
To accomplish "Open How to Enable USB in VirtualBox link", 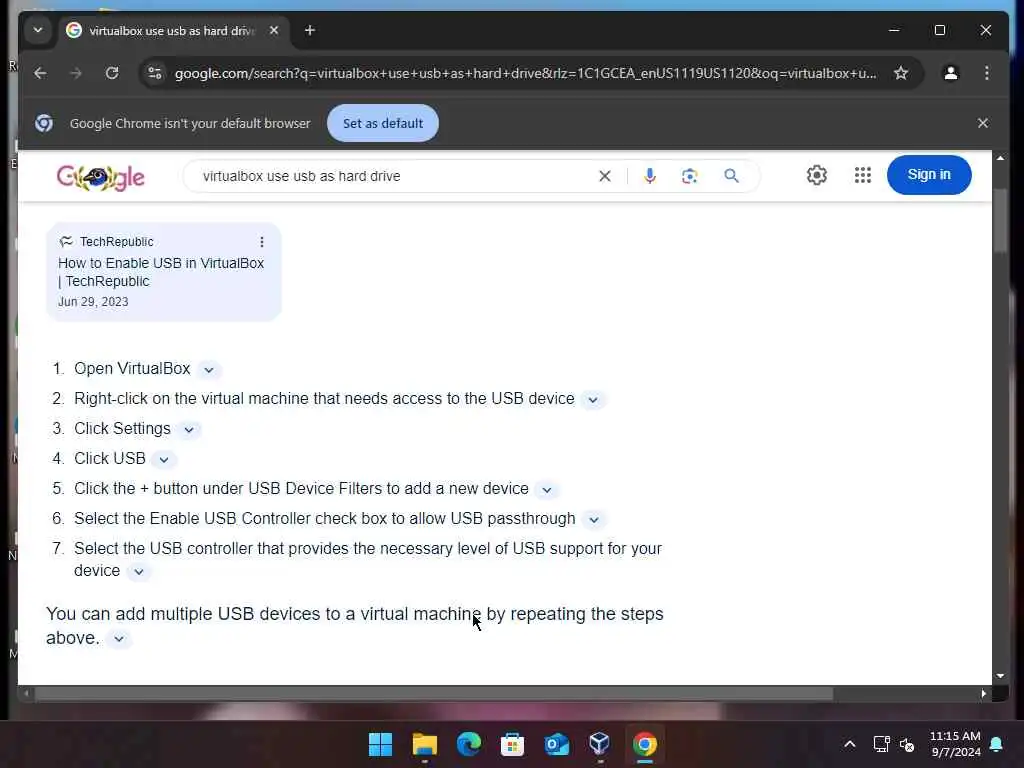I will (161, 272).
